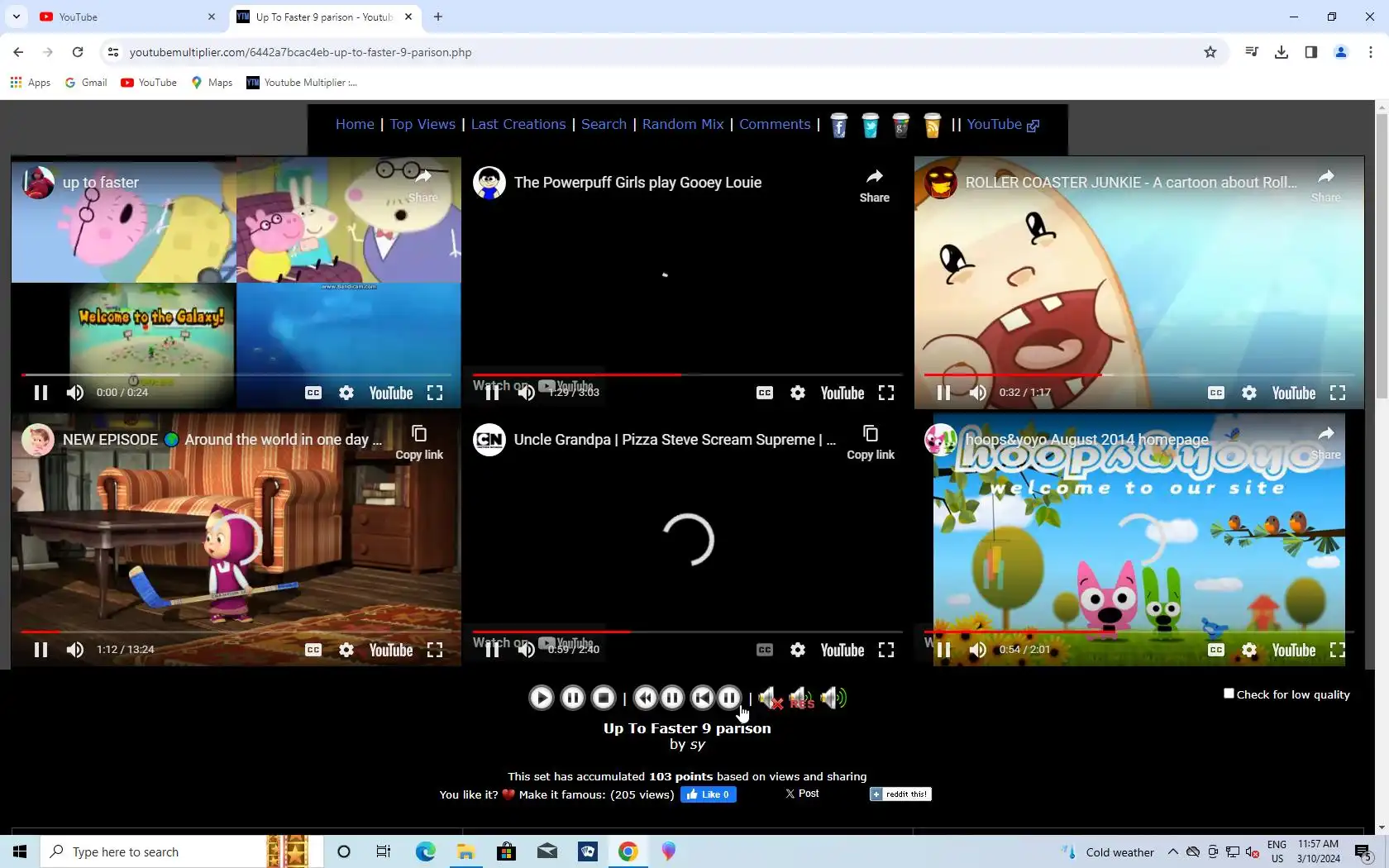
Task: Check the 'Check for low quality' checkbox
Action: coord(1229,694)
